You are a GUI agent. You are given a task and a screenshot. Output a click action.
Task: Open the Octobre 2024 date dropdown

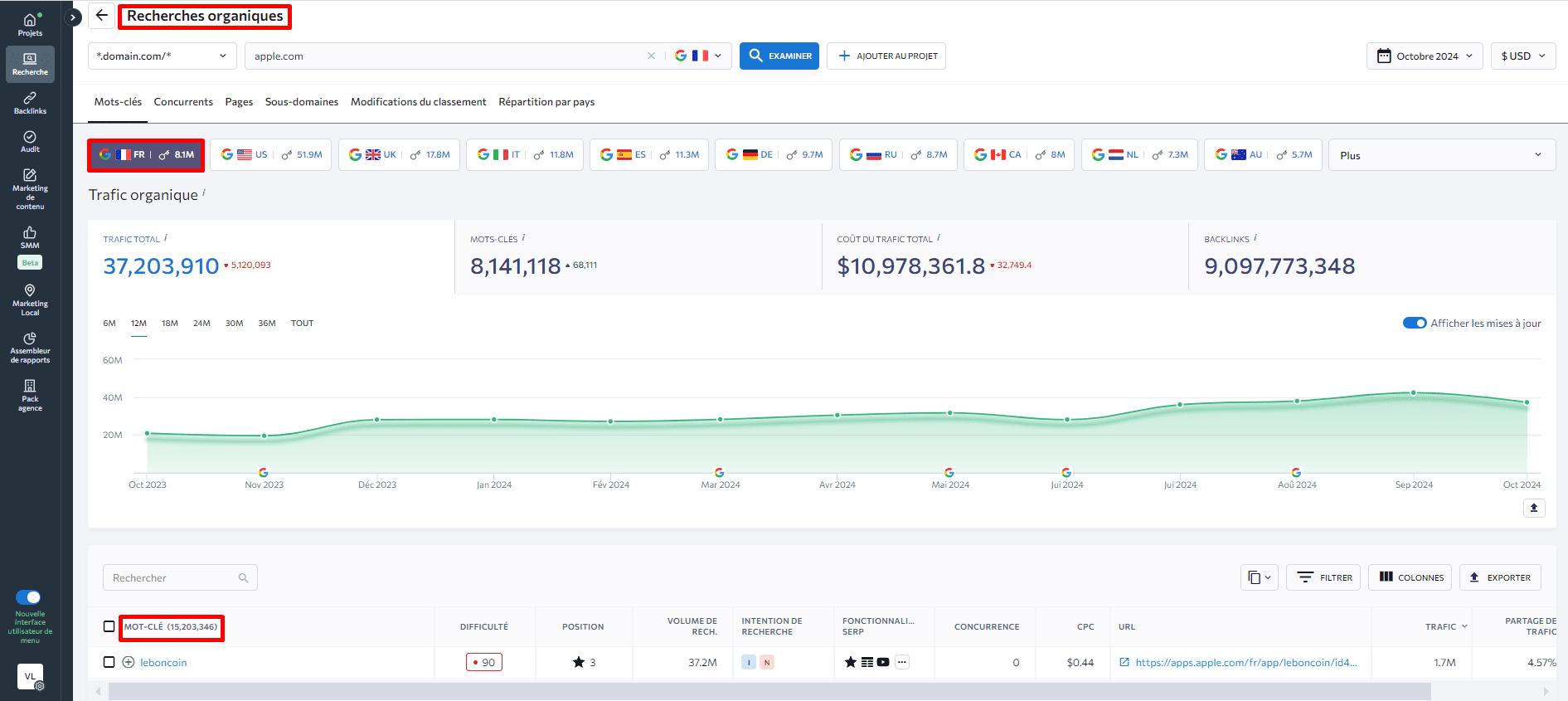(x=1424, y=56)
